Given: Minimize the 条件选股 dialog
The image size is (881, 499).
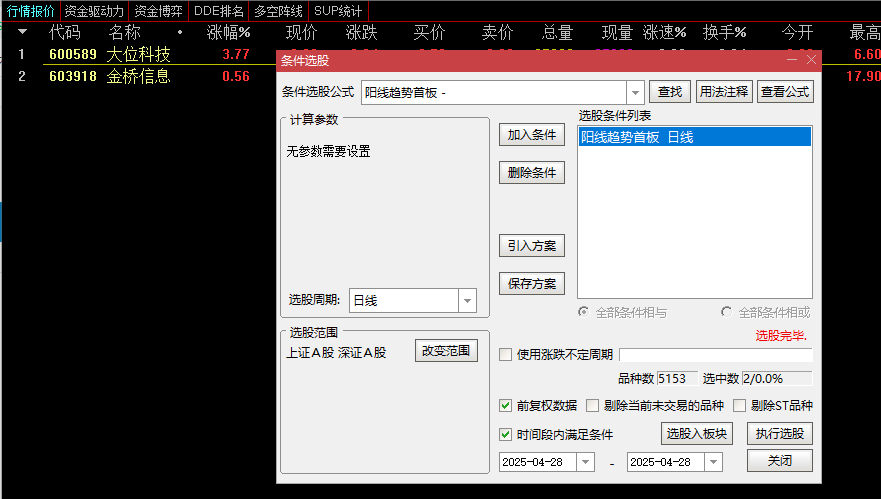Looking at the screenshot, I should (x=792, y=60).
